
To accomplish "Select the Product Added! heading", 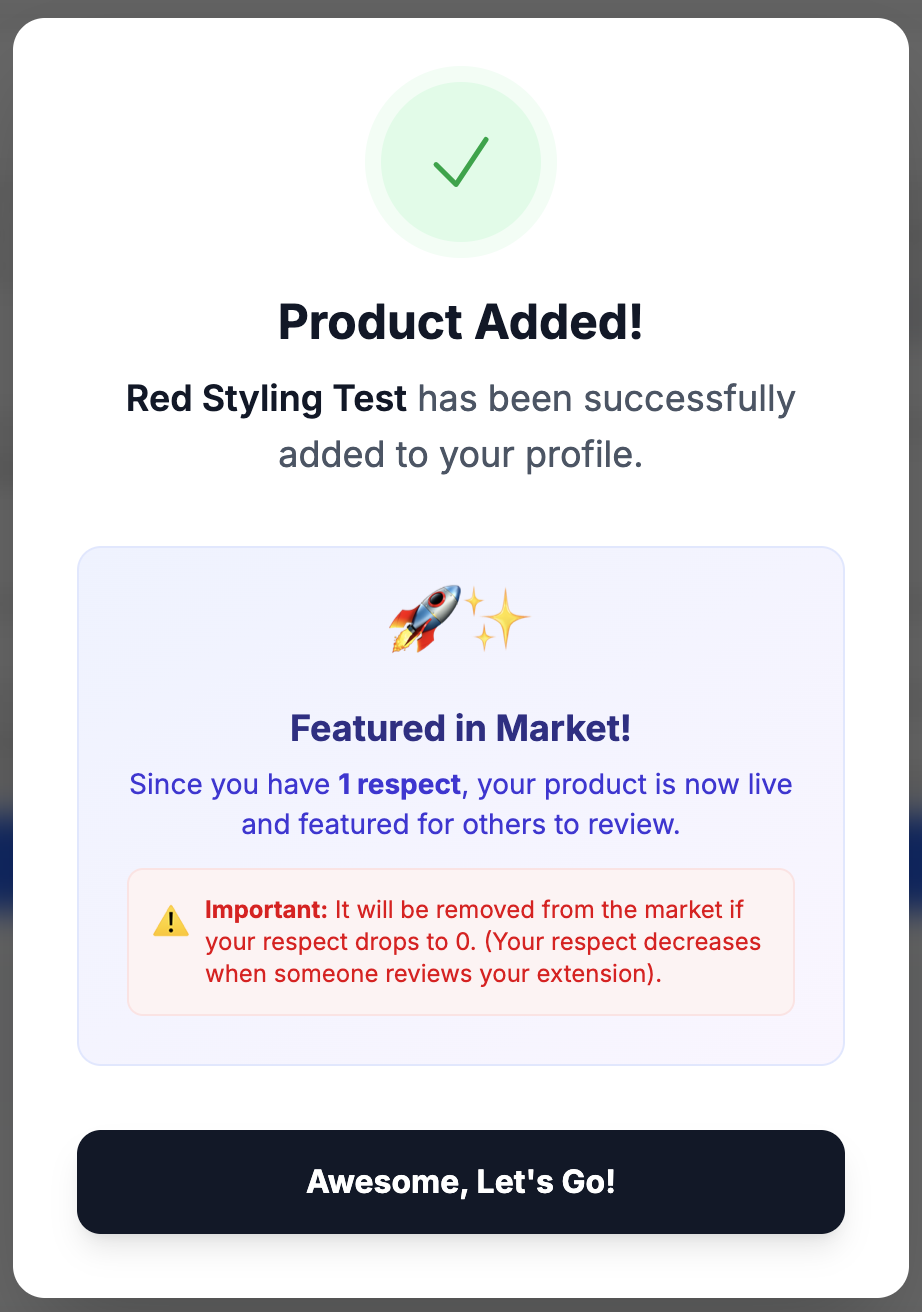I will 460,322.
